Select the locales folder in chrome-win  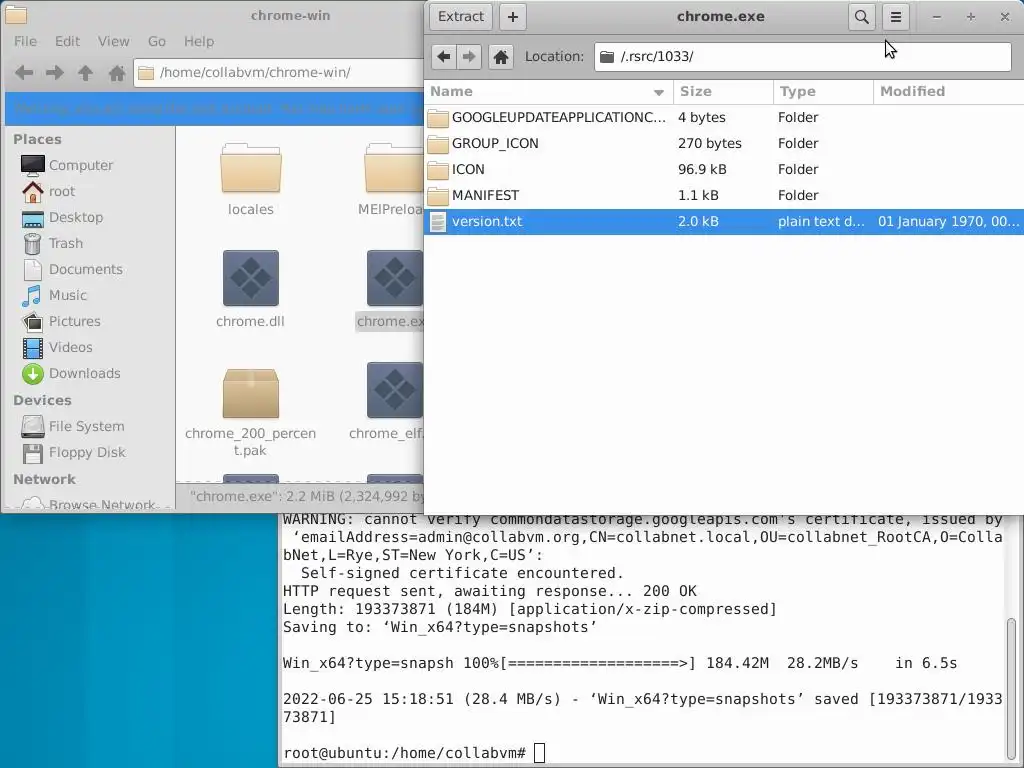click(x=251, y=179)
